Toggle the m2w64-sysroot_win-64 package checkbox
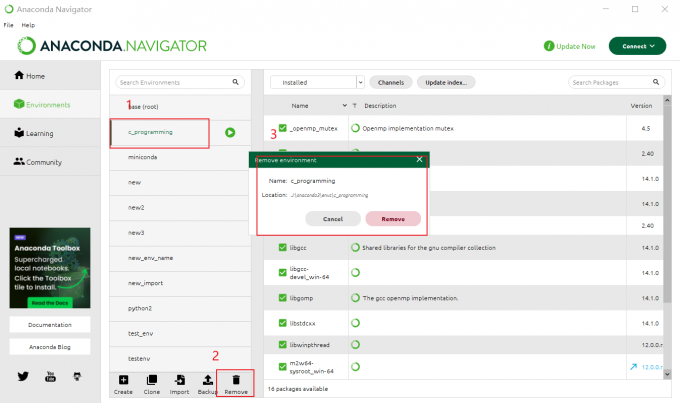Viewport: 680px width, 403px height. point(283,367)
